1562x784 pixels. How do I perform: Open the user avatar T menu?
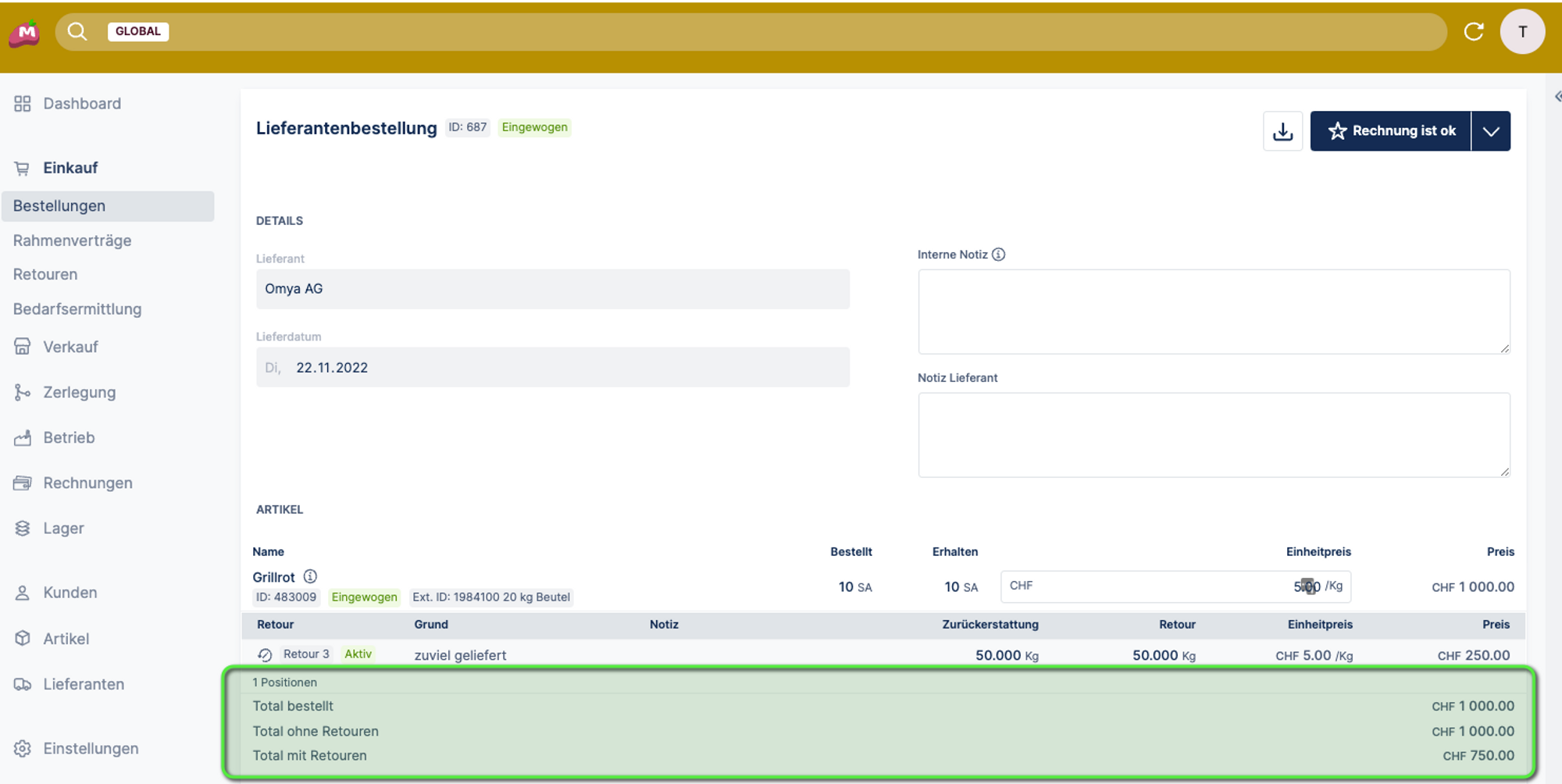coord(1522,31)
